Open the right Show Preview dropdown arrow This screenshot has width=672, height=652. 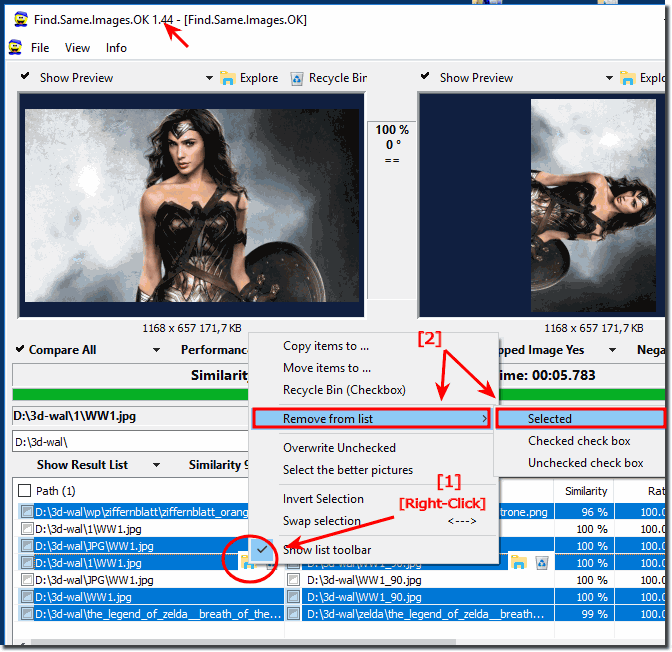609,78
